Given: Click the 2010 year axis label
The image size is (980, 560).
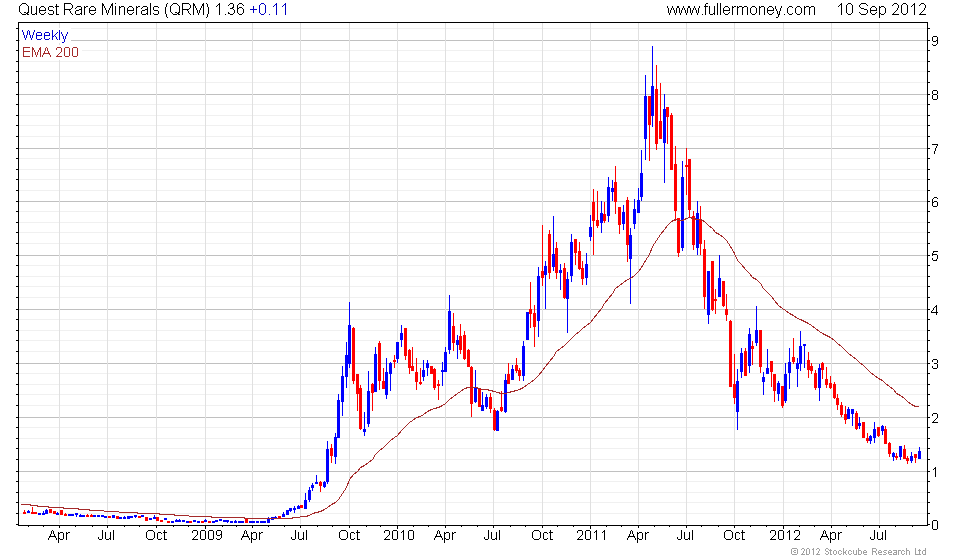Looking at the screenshot, I should pos(399,535).
